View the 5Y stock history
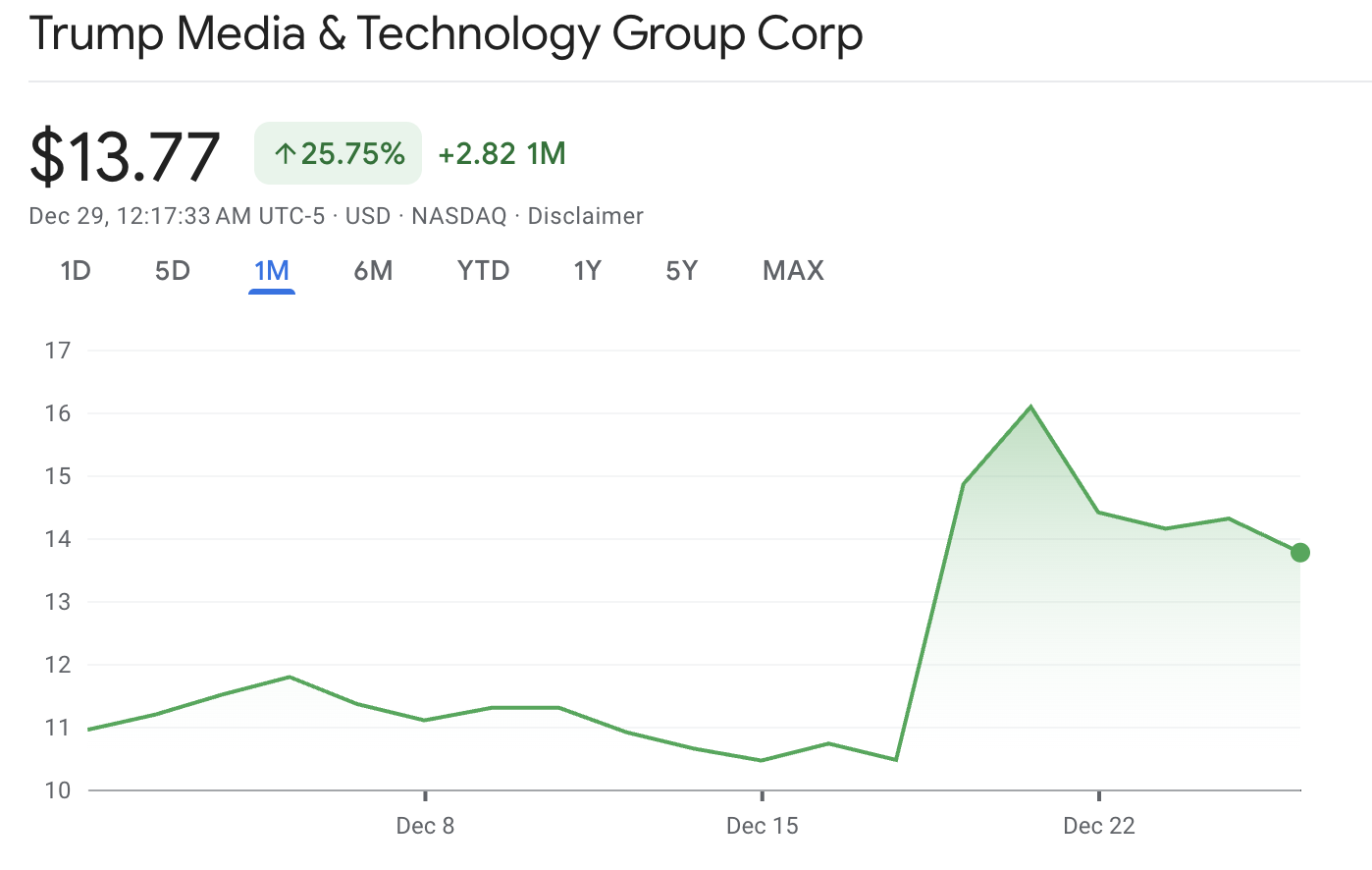 [x=681, y=270]
